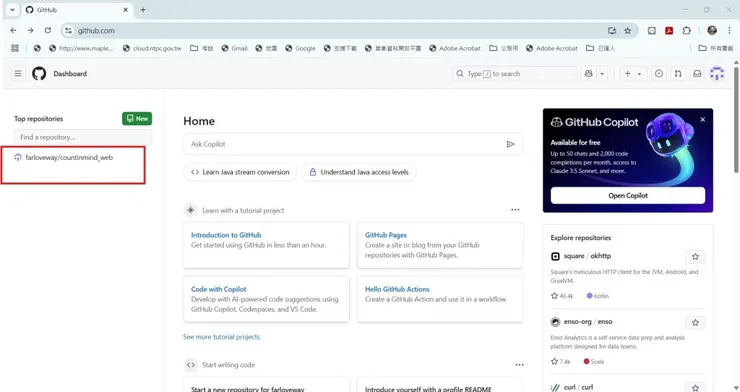Click the site info icon in address bar
740x392 pixels.
pyautogui.click(x=68, y=31)
